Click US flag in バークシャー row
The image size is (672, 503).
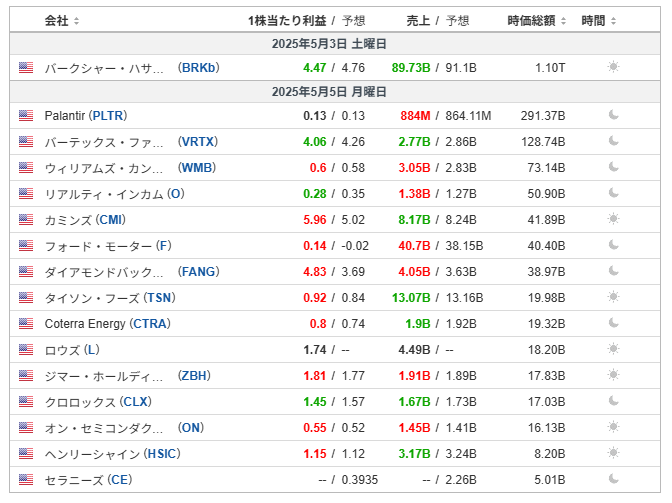tap(26, 68)
